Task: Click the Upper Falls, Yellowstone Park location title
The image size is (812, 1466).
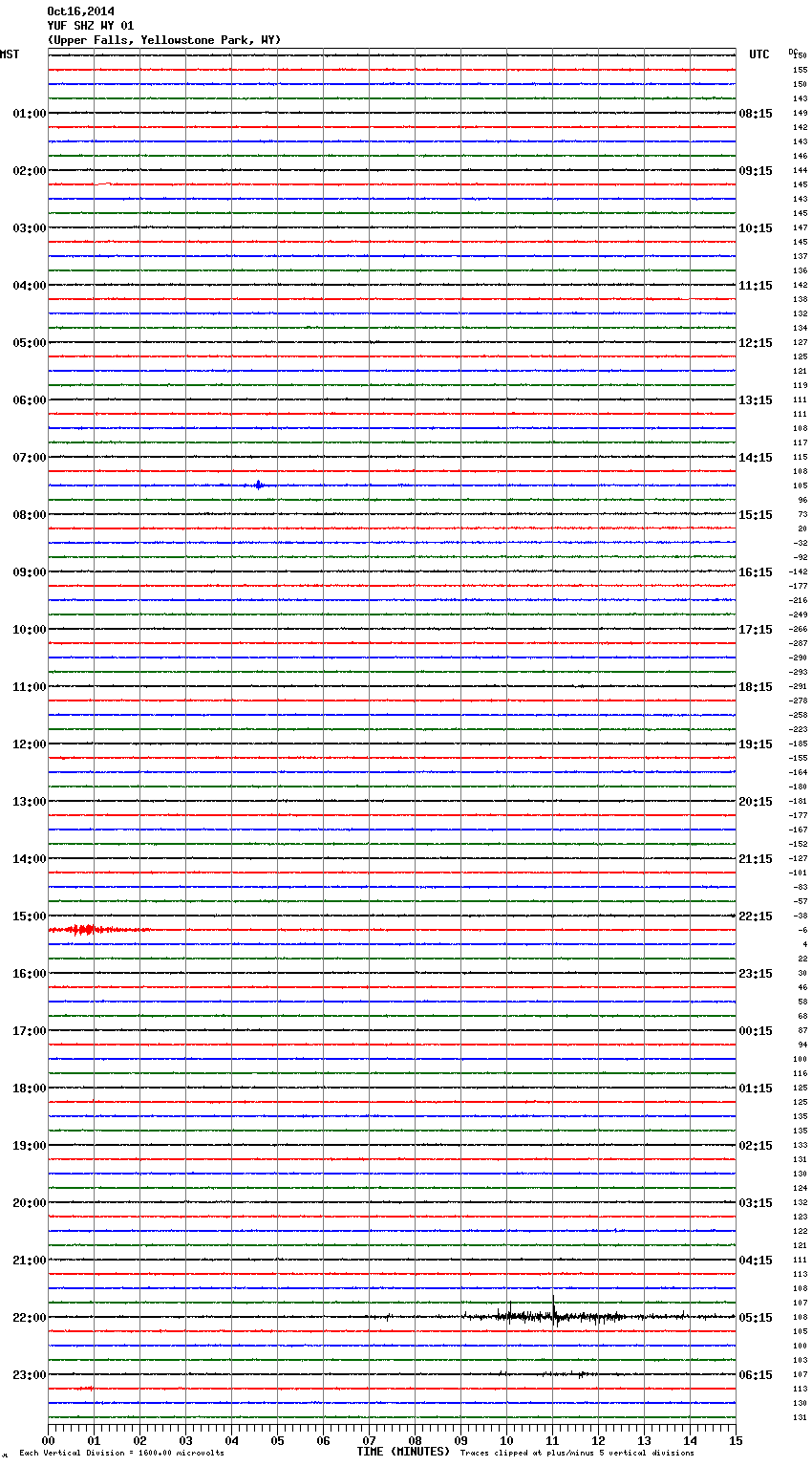Action: pos(163,40)
